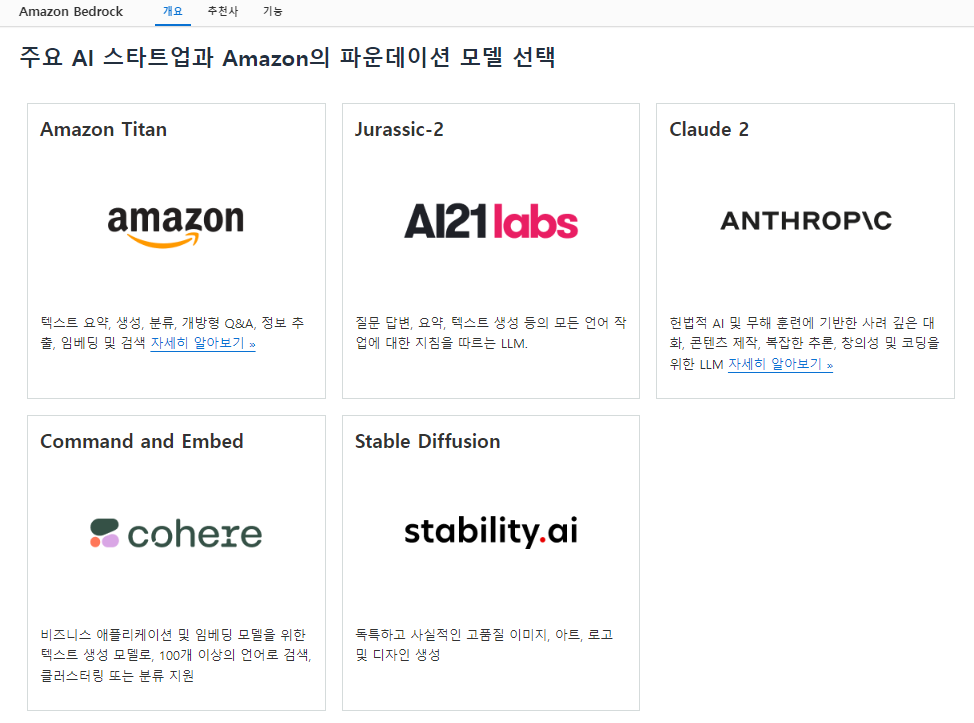974x723 pixels.
Task: Click the Stable Diffusion description text
Action: pos(483,645)
